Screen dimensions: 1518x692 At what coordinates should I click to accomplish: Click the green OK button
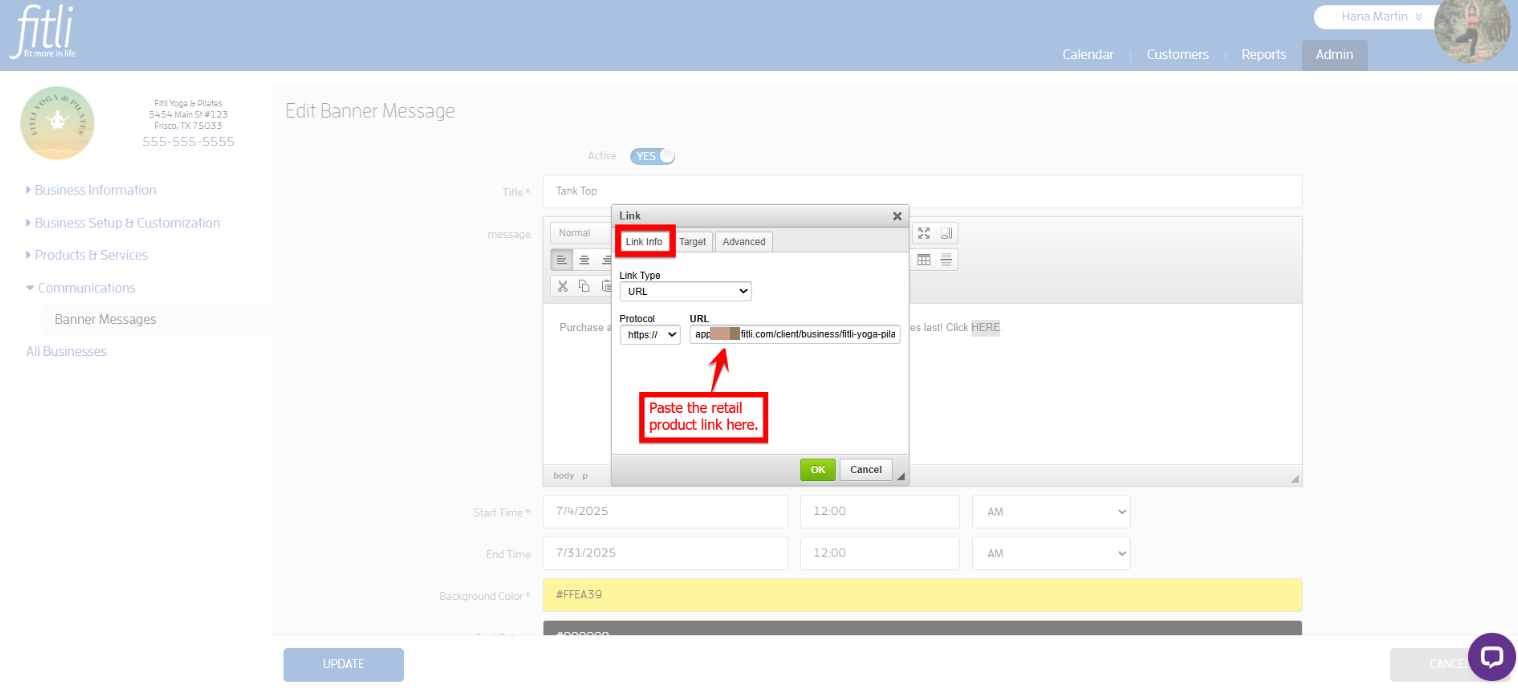coord(817,469)
